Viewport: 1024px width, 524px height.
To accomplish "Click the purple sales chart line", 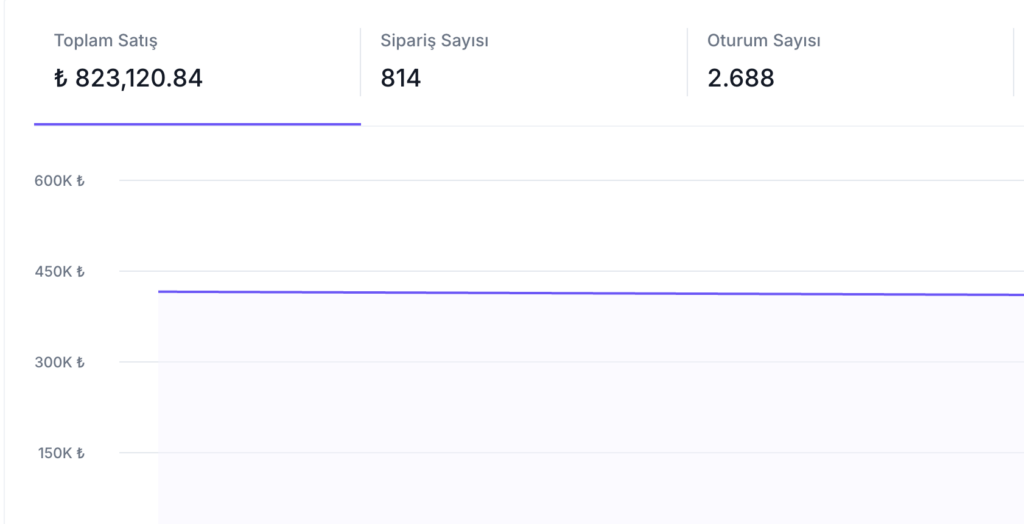I will pyautogui.click(x=591, y=293).
